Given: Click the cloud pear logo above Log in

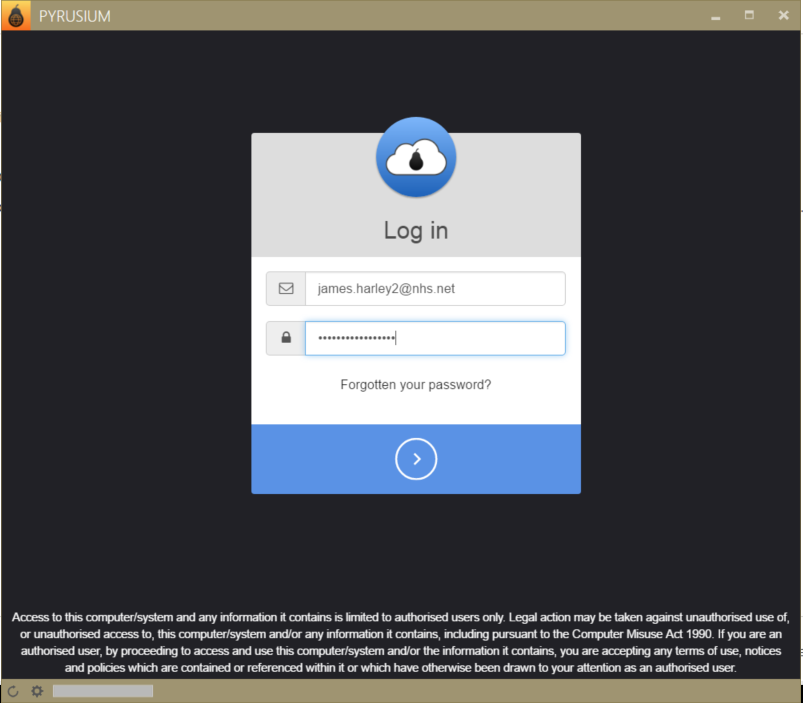Looking at the screenshot, I should [x=416, y=157].
